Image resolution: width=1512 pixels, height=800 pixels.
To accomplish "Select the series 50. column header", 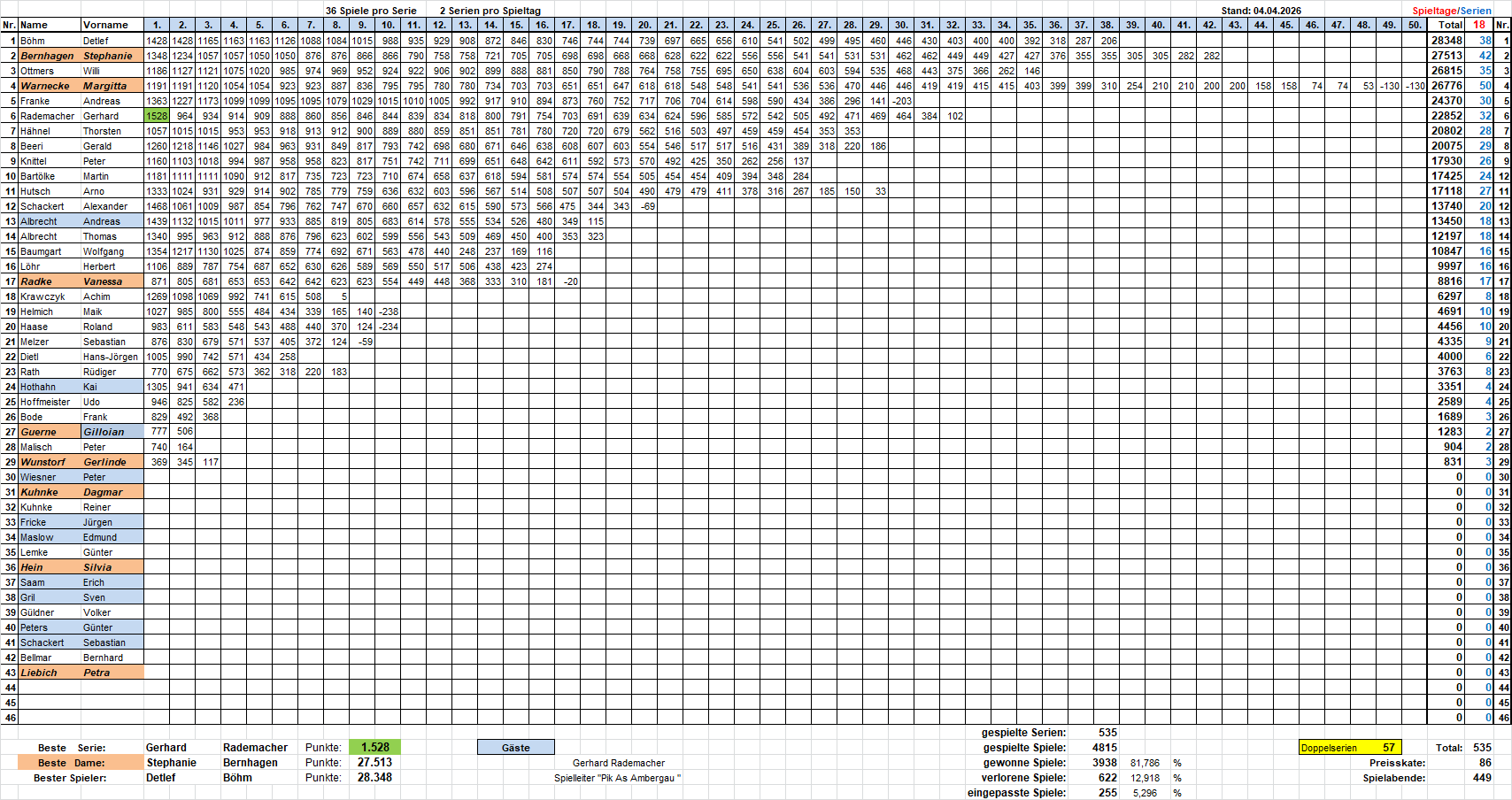I will (1415, 25).
